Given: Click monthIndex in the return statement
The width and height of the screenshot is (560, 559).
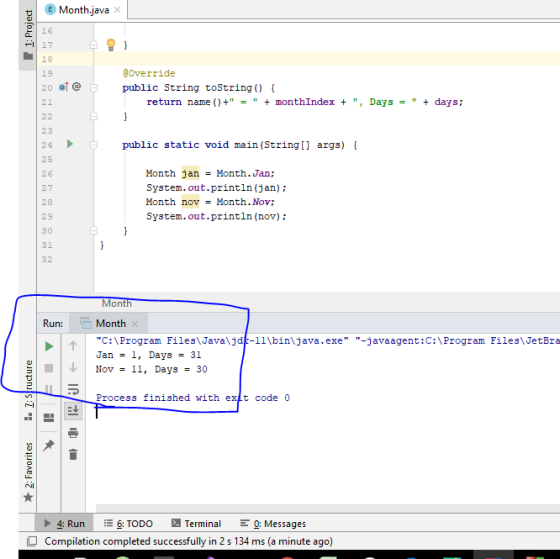Looking at the screenshot, I should (305, 102).
